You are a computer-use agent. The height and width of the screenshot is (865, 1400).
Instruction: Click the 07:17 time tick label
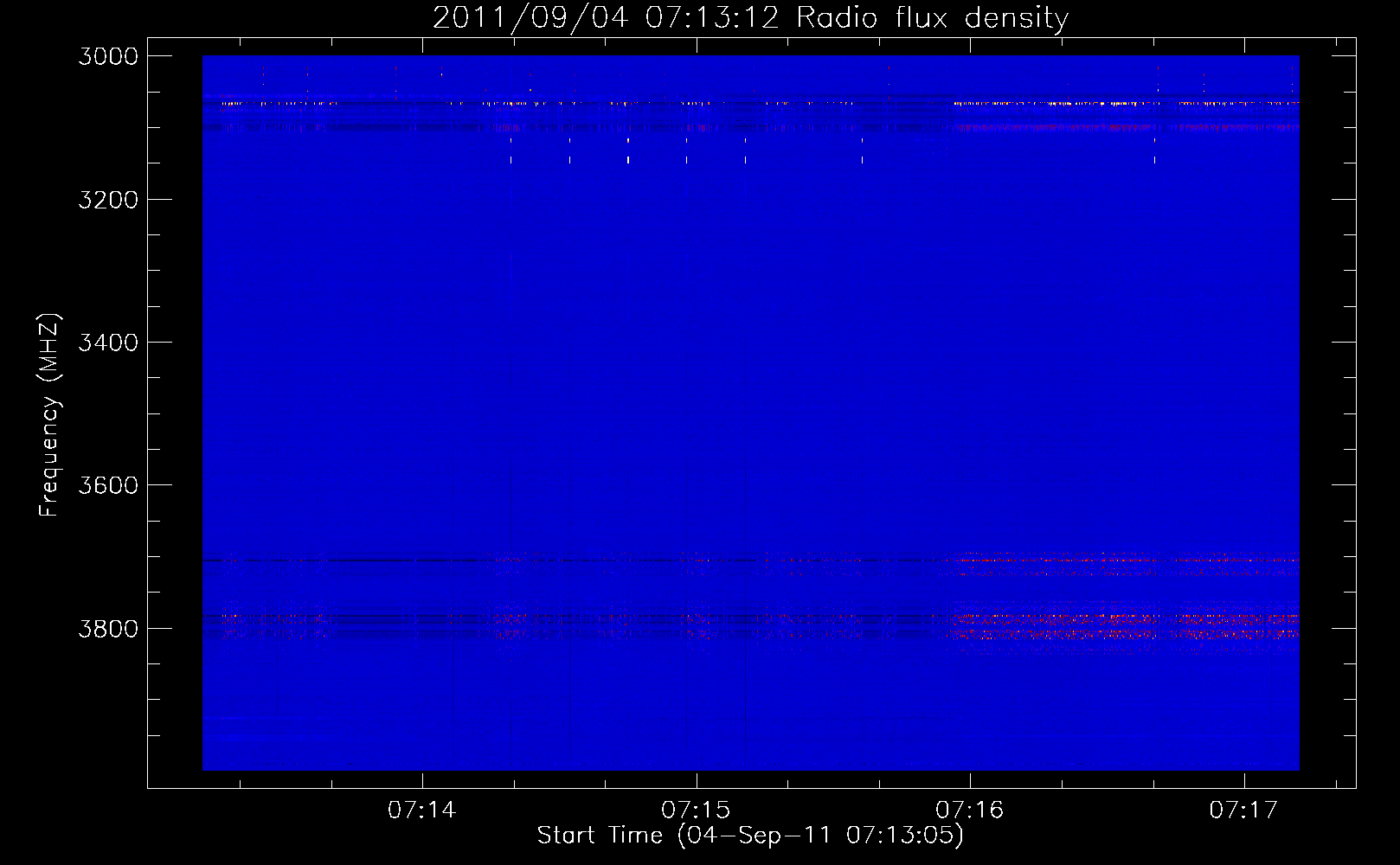[x=1243, y=810]
